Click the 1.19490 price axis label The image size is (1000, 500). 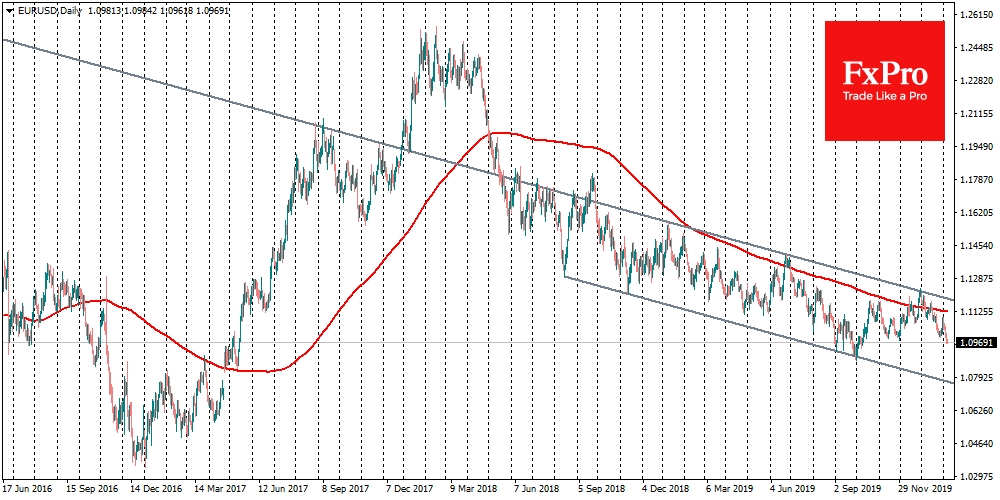coord(978,147)
